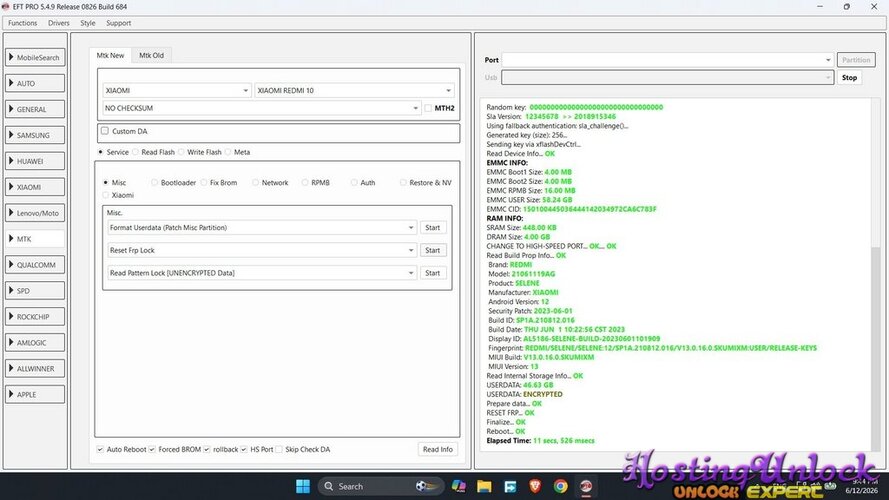
Task: Open File Explorer from the taskbar
Action: [484, 486]
